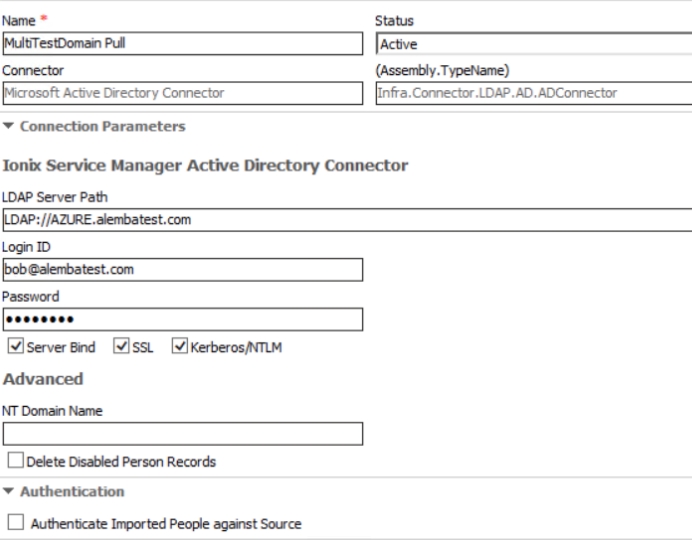Uncheck the Server Bind checkbox

click(14, 348)
